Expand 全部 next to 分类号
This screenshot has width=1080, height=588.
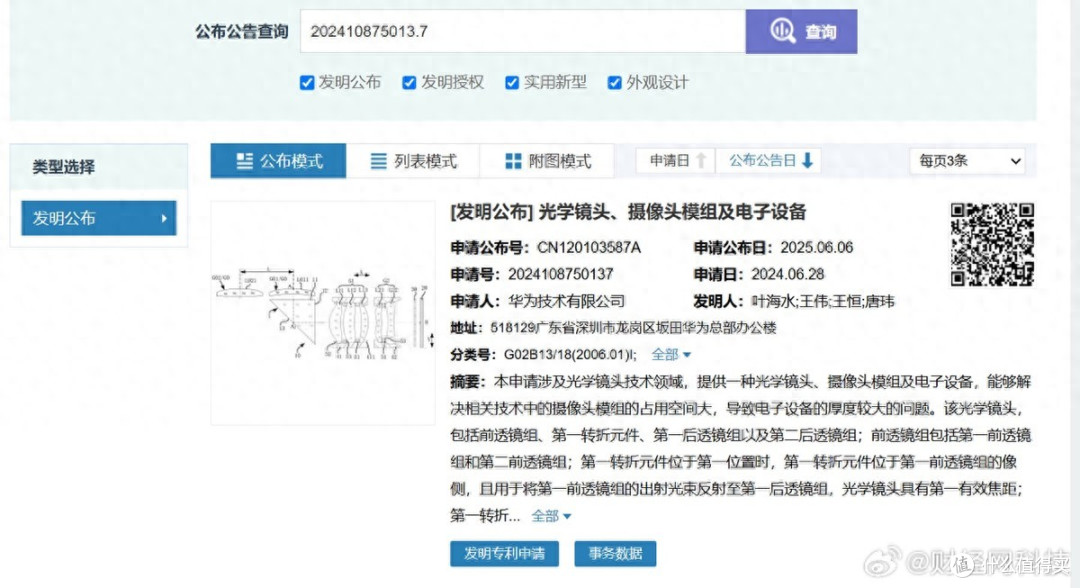[x=671, y=355]
